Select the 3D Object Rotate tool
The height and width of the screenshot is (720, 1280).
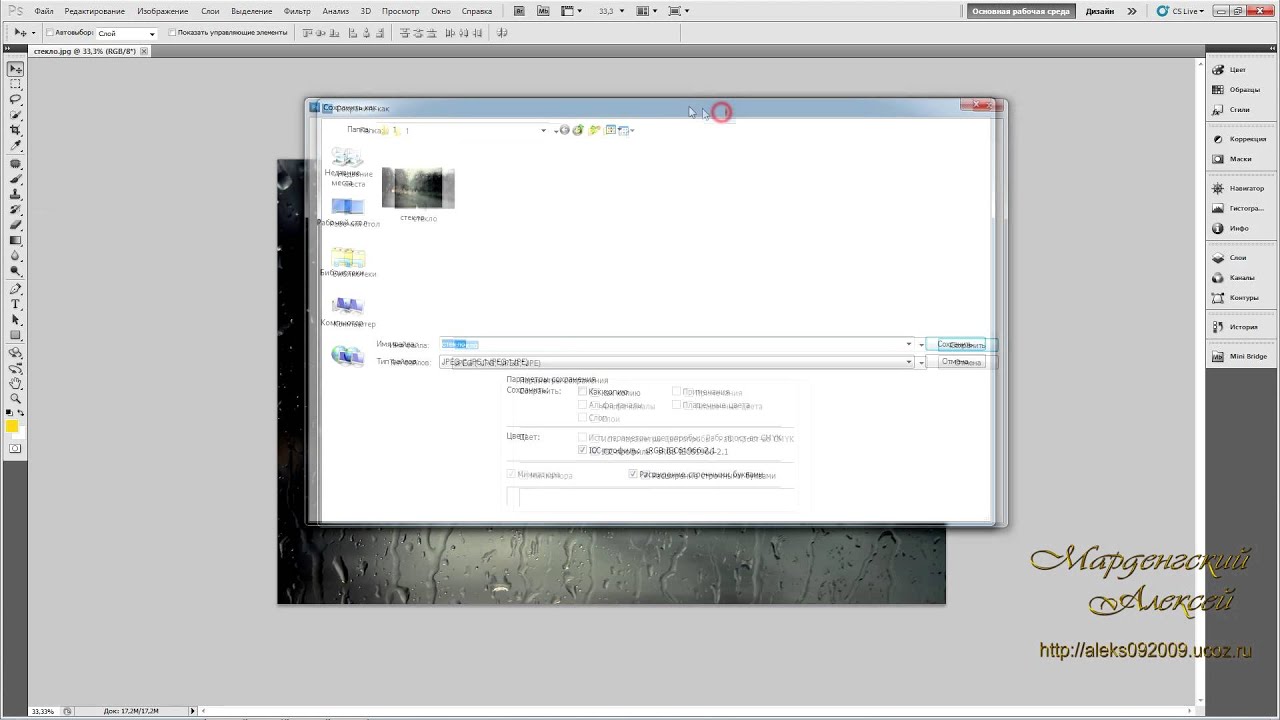(15, 352)
